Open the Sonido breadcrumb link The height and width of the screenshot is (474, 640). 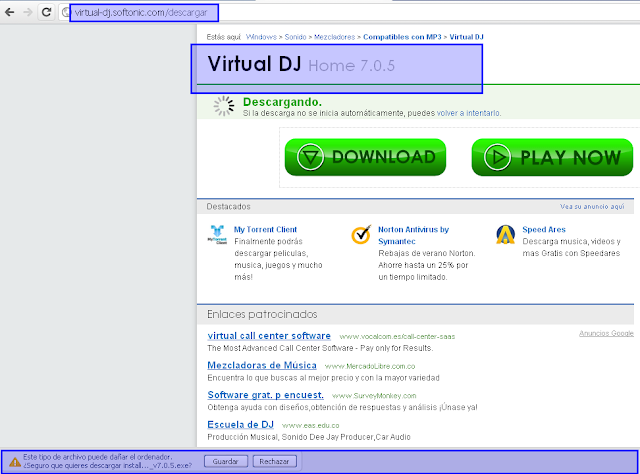click(x=295, y=37)
